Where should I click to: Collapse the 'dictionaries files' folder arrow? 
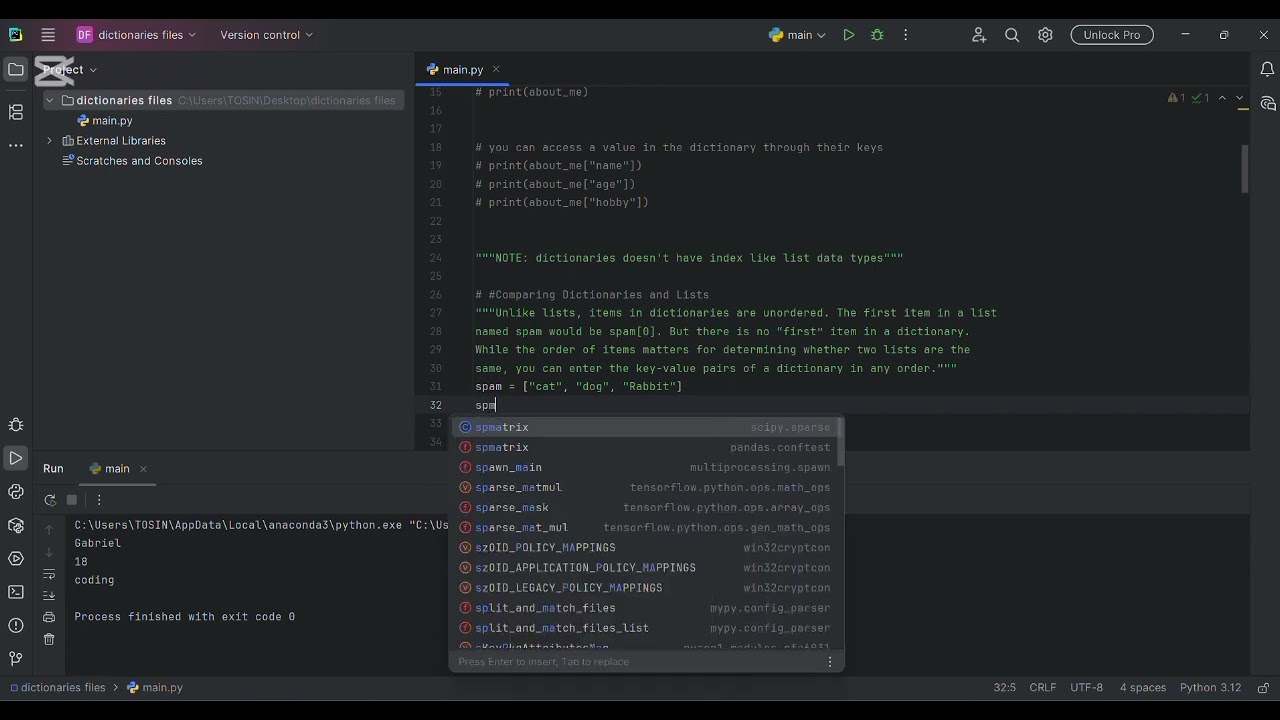pyautogui.click(x=49, y=101)
